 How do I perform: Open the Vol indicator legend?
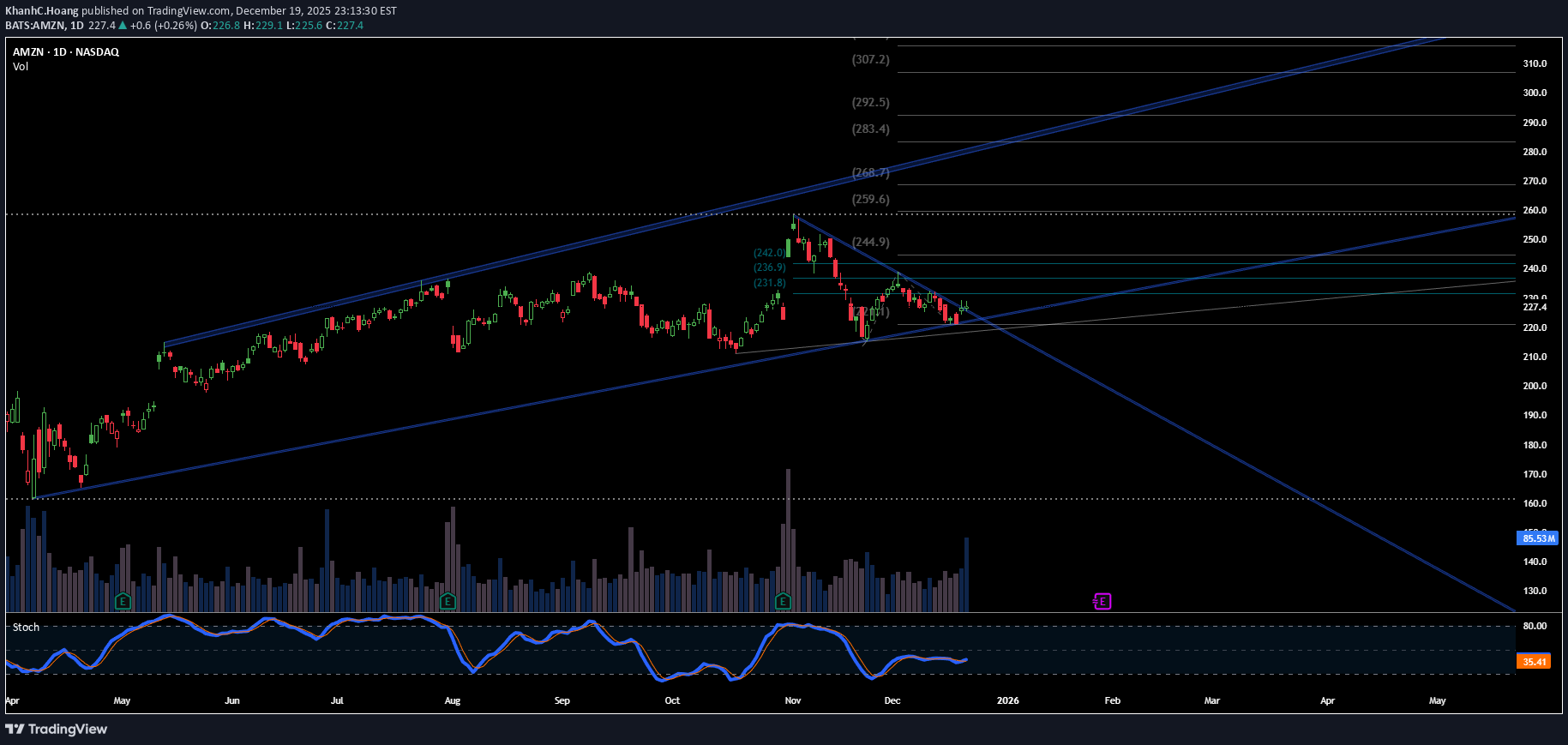(x=21, y=67)
